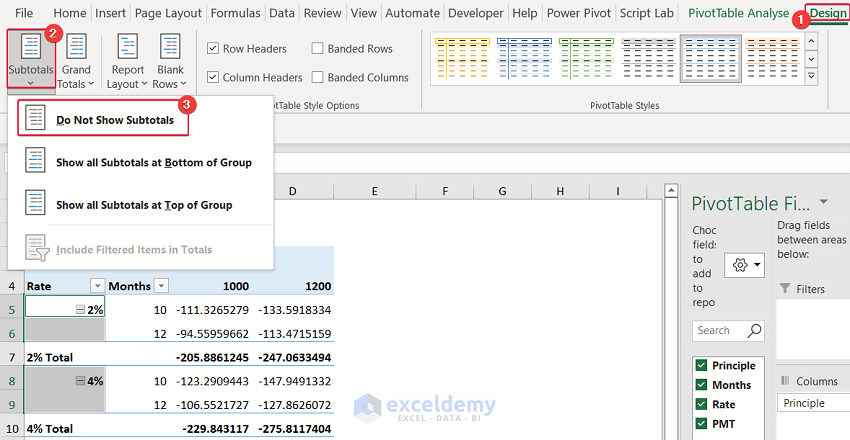
Task: Enable the Banded Rows checkbox
Action: pyautogui.click(x=318, y=49)
